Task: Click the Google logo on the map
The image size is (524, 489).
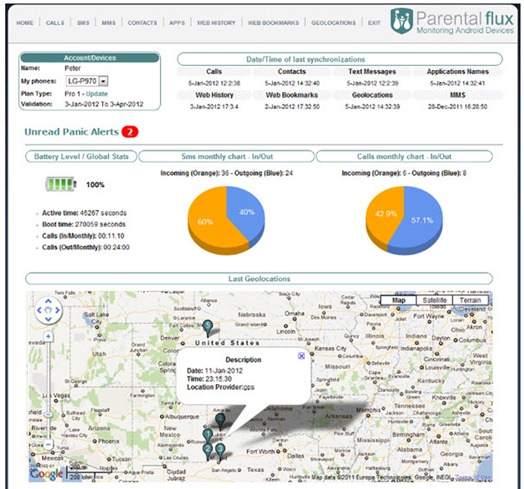Action: point(46,473)
